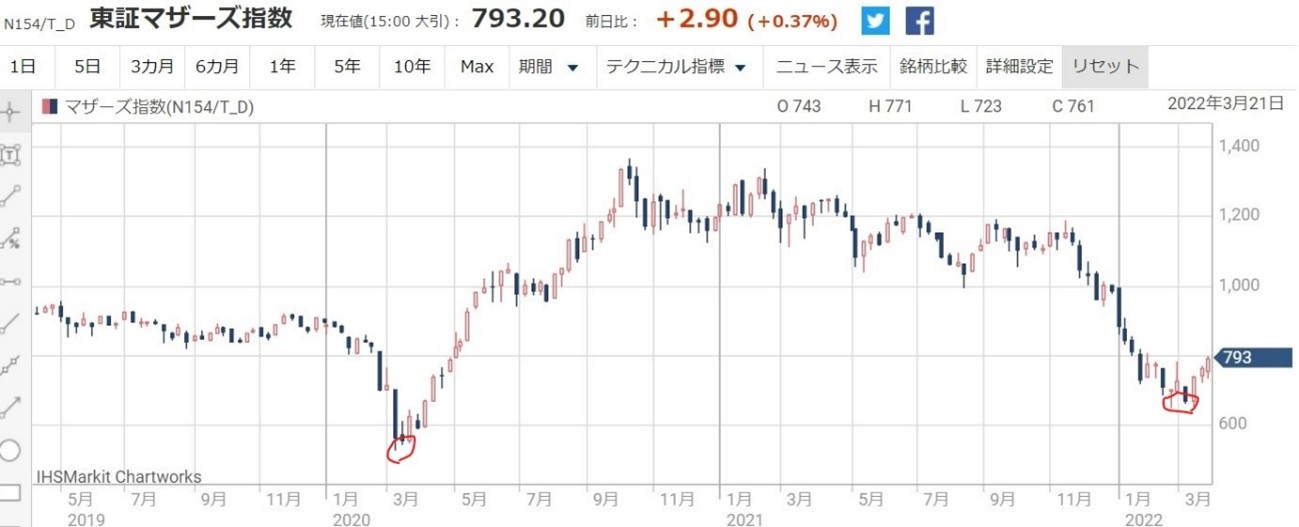This screenshot has width=1299, height=527.
Task: Switch to the 1年 time range
Action: pos(282,67)
